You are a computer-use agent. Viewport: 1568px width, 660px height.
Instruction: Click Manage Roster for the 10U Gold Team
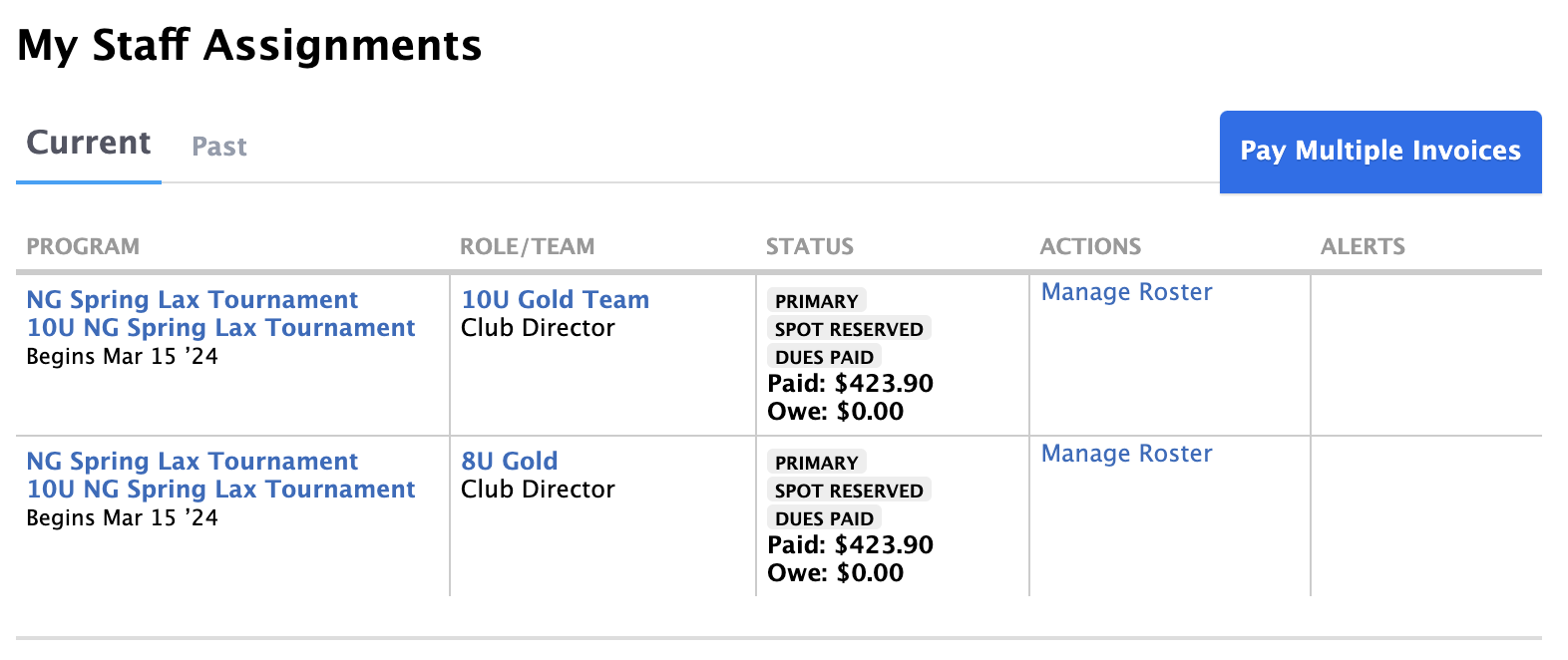[1126, 292]
